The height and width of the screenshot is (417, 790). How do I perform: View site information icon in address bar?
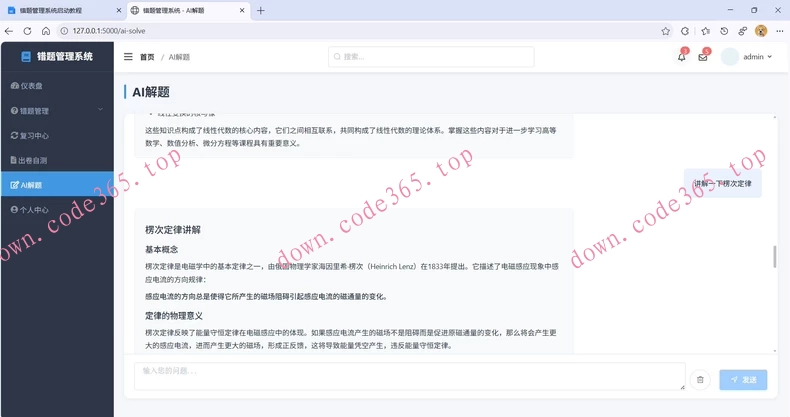64,31
